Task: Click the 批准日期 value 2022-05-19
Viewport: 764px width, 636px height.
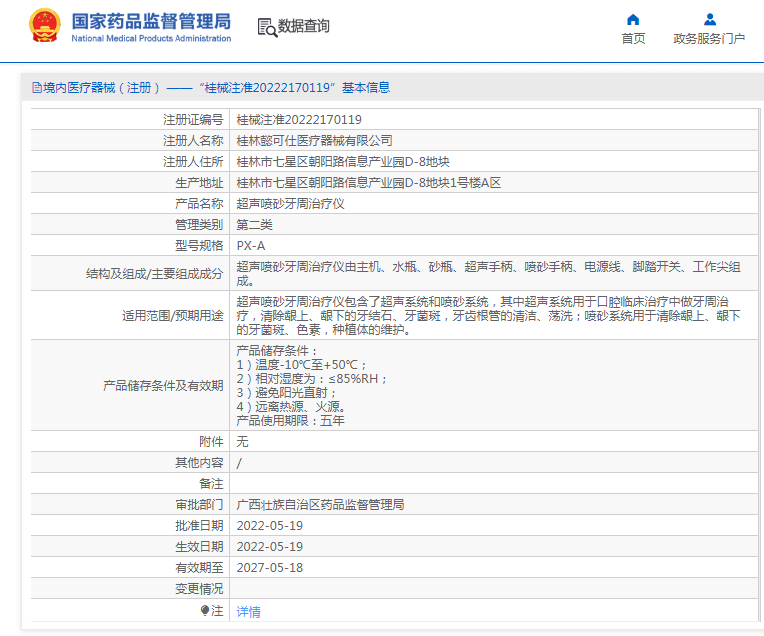Action: coord(269,526)
